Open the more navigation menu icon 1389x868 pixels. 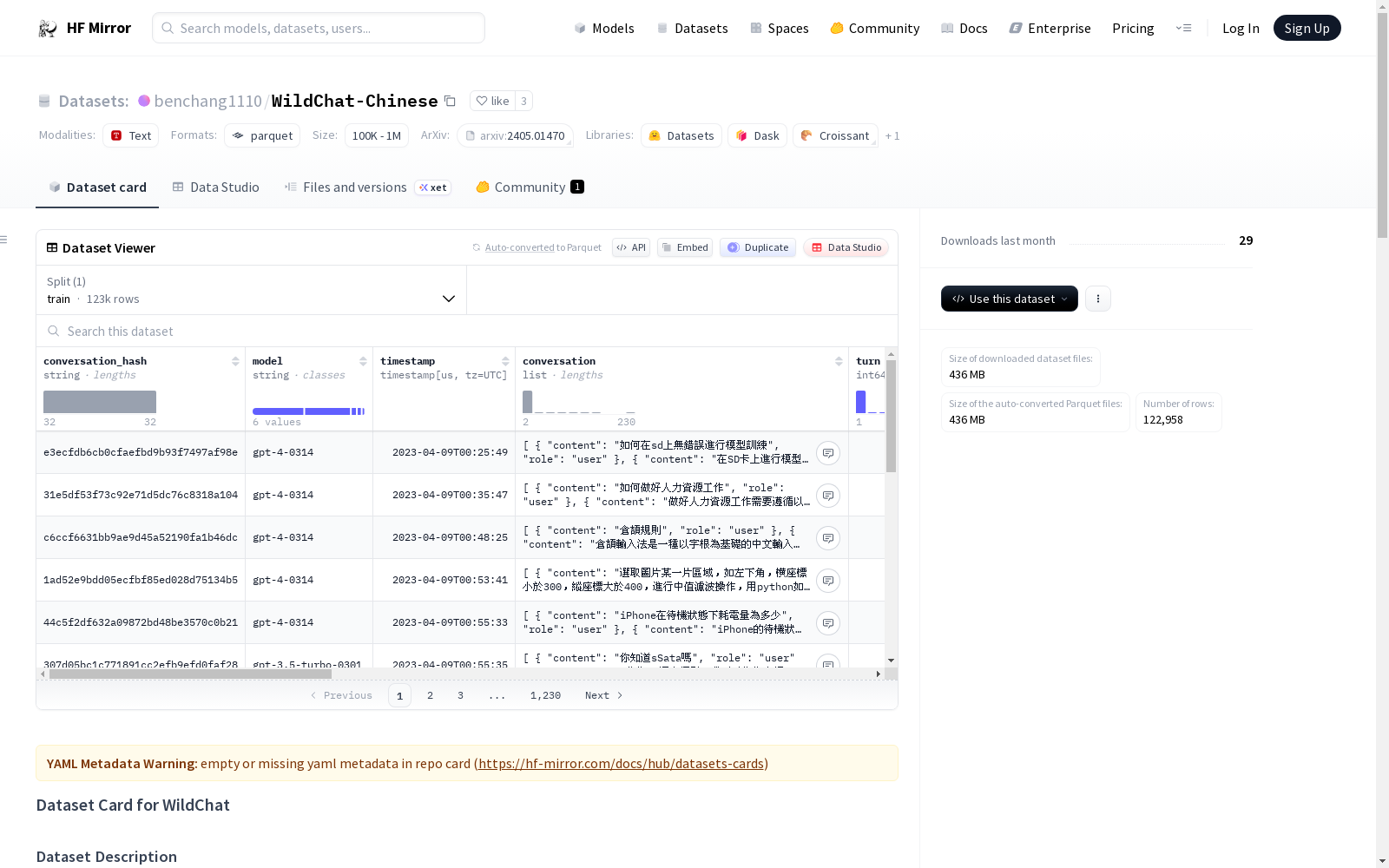coord(1183,28)
